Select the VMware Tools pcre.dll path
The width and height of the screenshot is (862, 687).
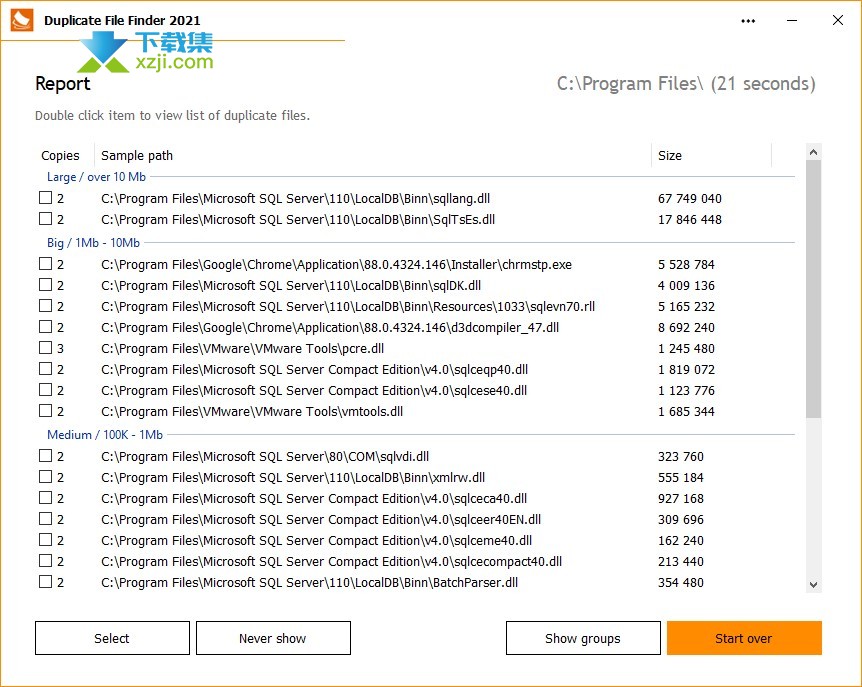click(x=242, y=348)
